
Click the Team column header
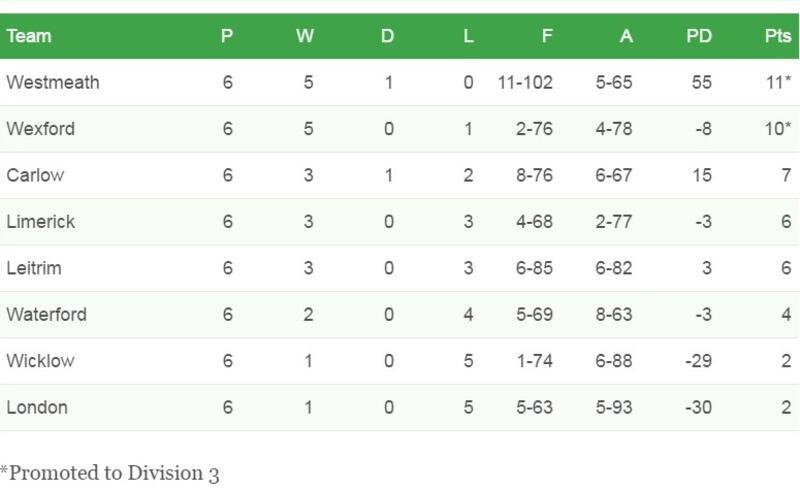click(x=29, y=36)
